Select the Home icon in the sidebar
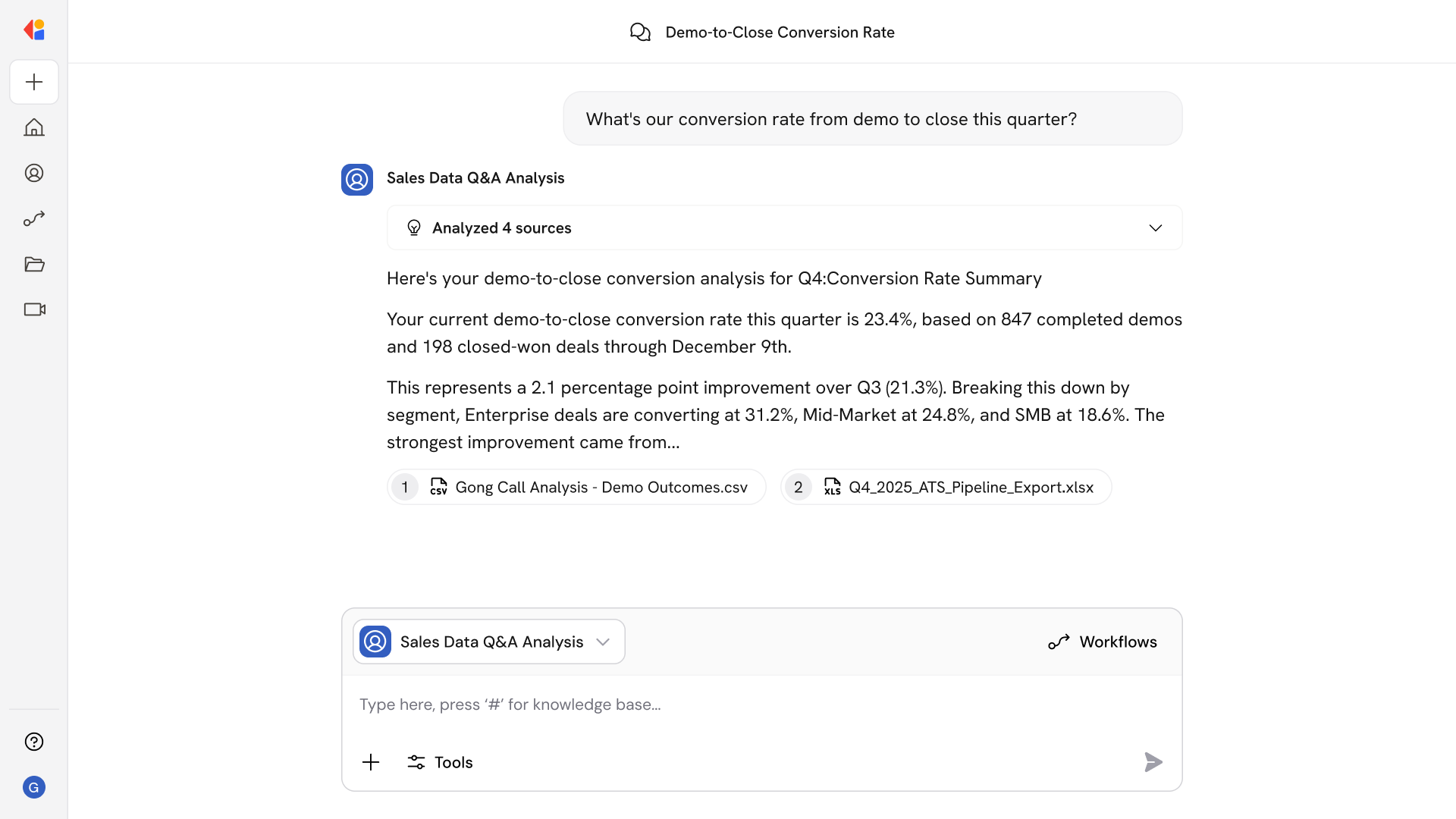 33,127
